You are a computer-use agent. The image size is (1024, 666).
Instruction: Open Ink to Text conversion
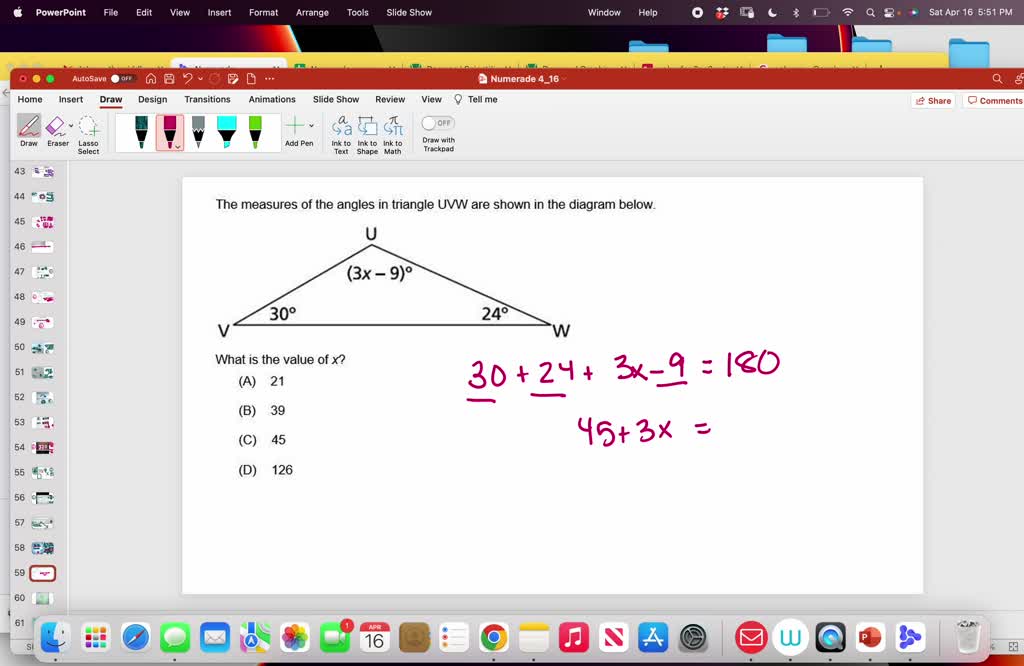[x=341, y=133]
